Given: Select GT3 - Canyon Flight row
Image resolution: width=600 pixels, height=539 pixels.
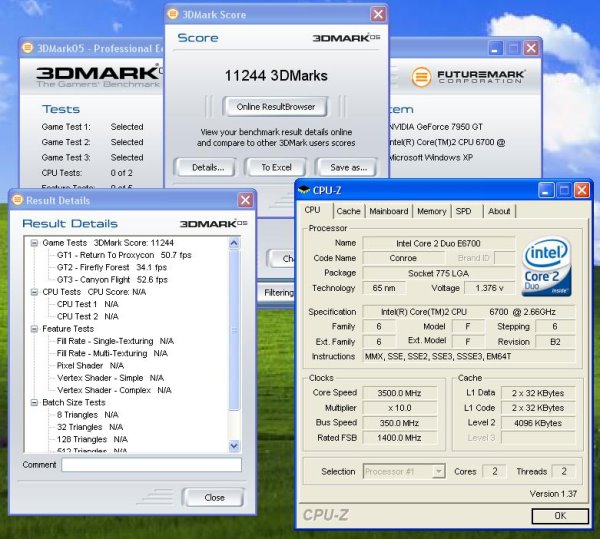Looking at the screenshot, I should (112, 280).
